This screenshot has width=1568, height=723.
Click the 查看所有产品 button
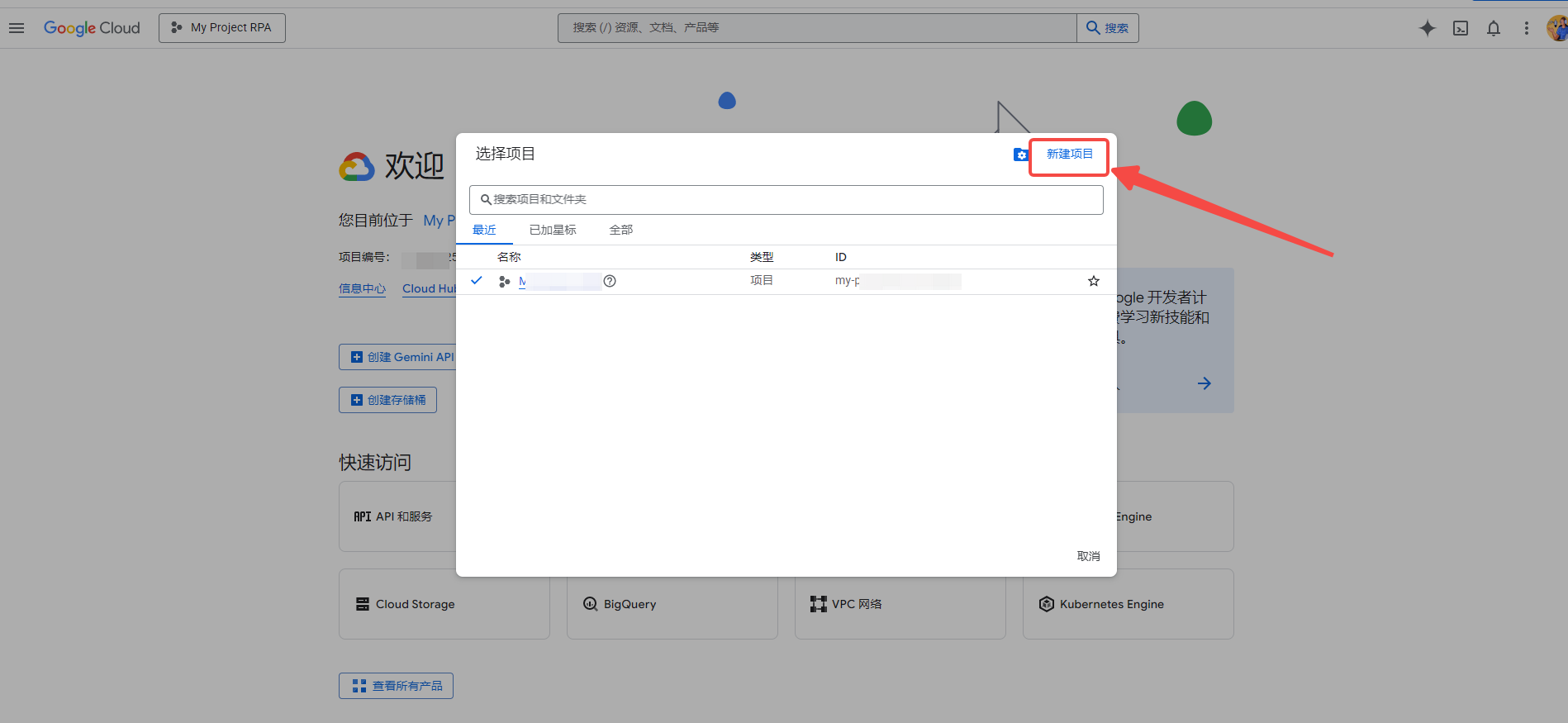point(396,686)
